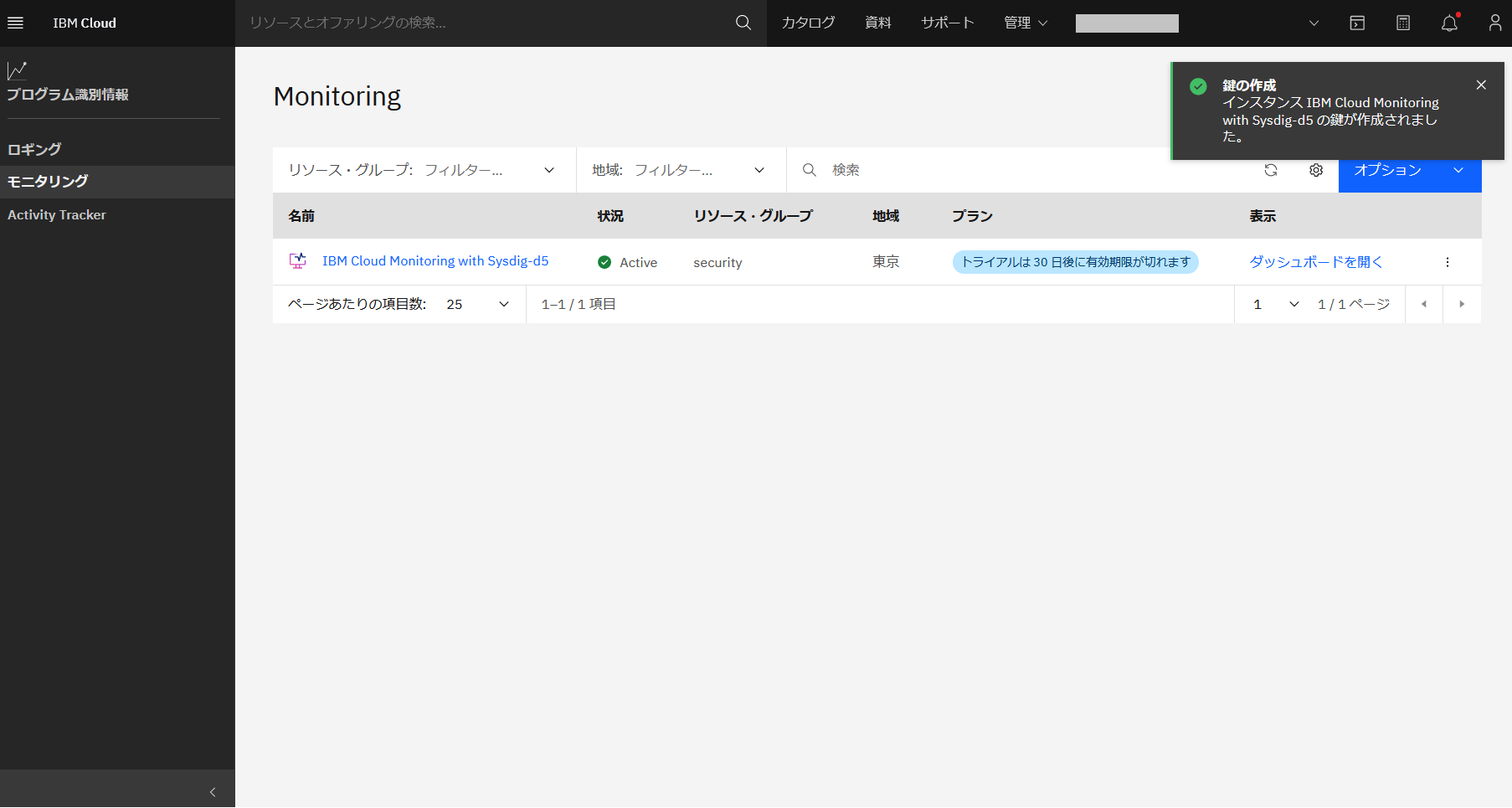
Task: Open the IBM Cloud Shell icon
Action: click(1357, 23)
